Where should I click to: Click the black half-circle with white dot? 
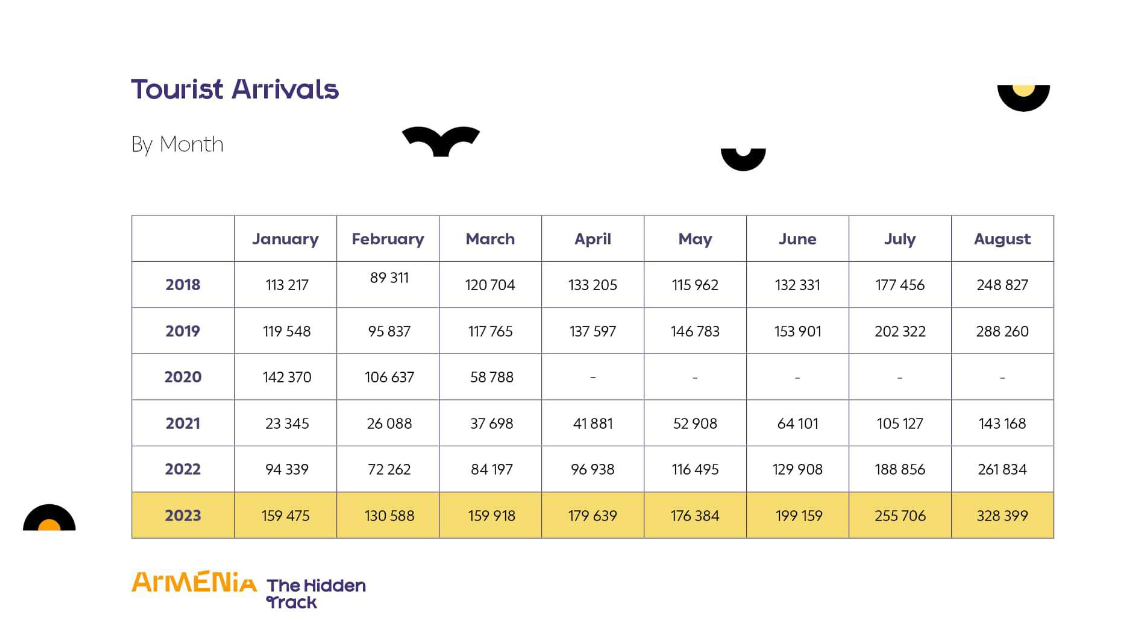pyautogui.click(x=743, y=159)
